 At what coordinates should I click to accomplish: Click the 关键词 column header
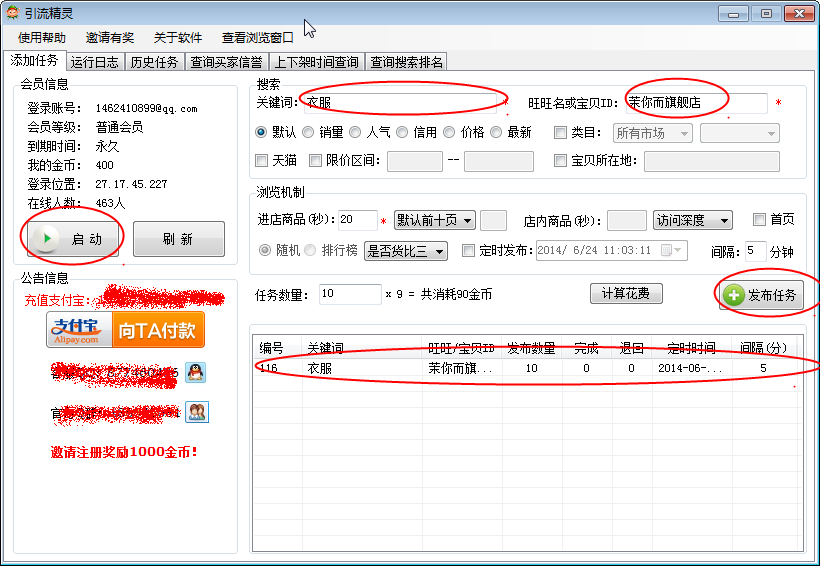[362, 348]
